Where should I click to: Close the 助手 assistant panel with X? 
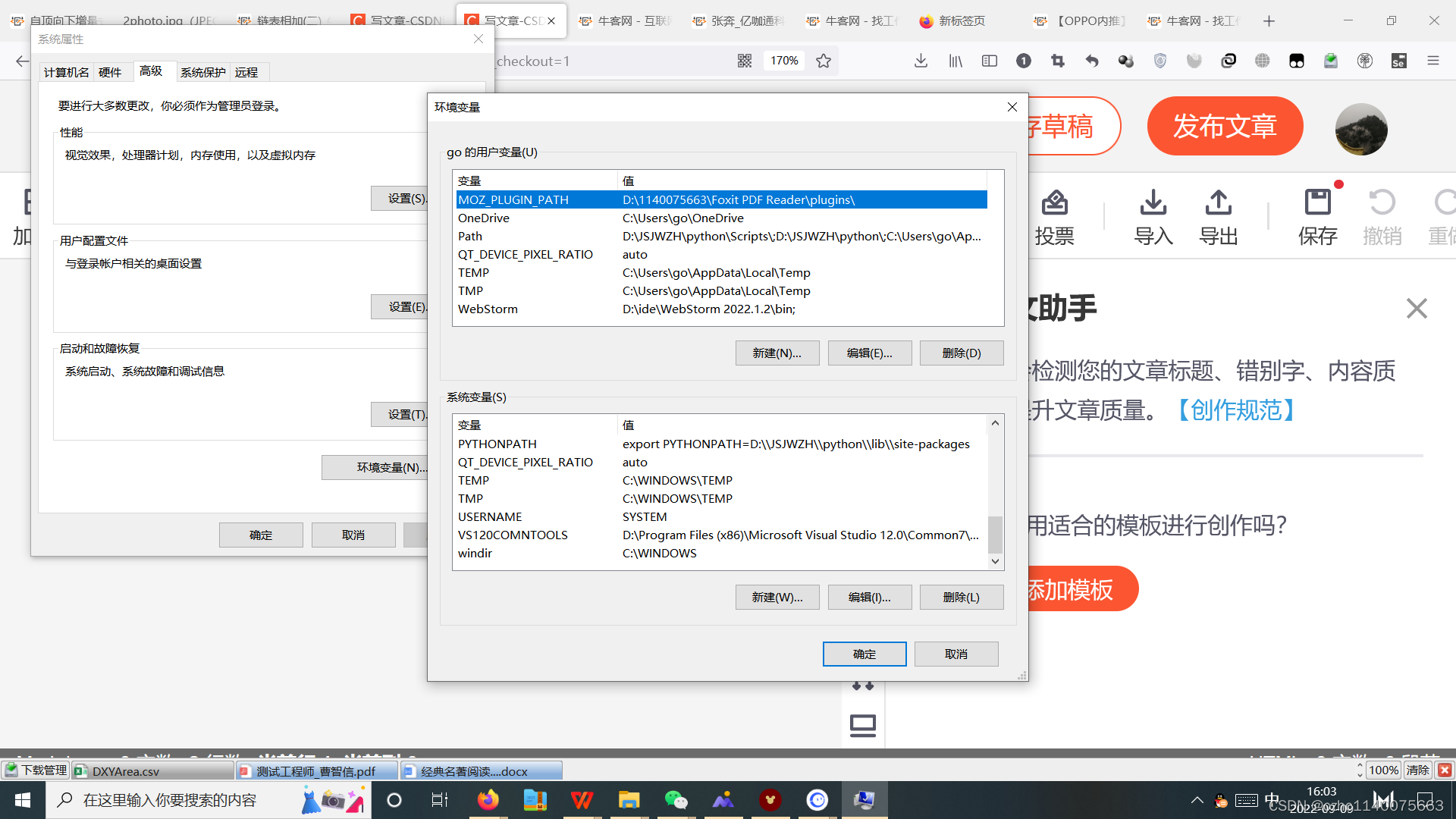pyautogui.click(x=1417, y=308)
